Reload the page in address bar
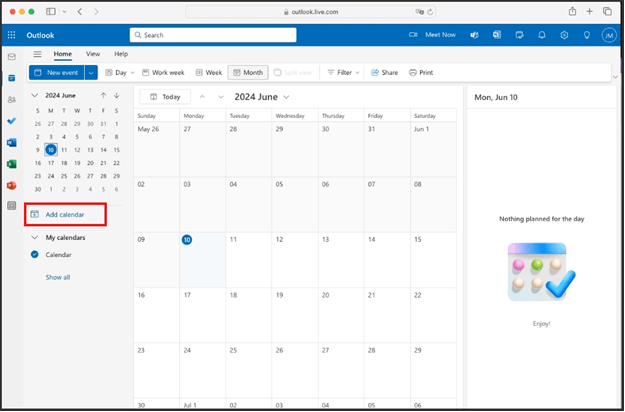Viewport: 625px width, 412px height. coord(430,12)
